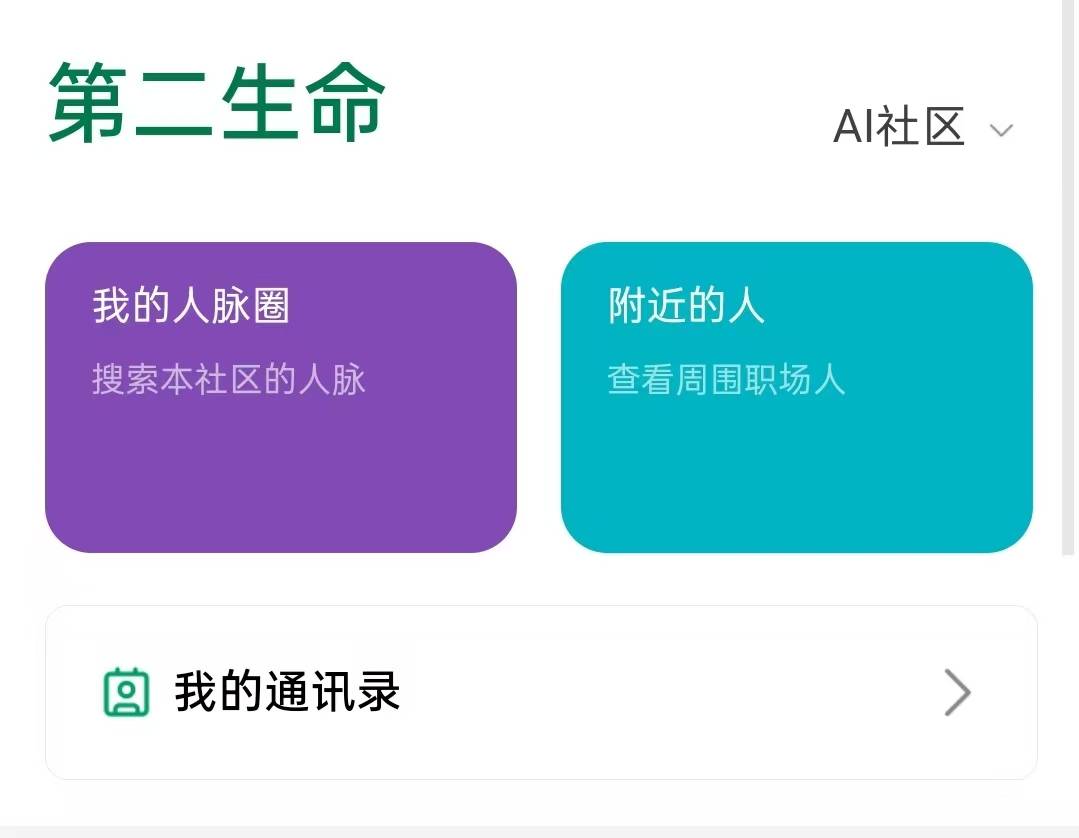This screenshot has width=1079, height=838.
Task: Open the 我的通讯录 menu entry label
Action: [x=288, y=692]
